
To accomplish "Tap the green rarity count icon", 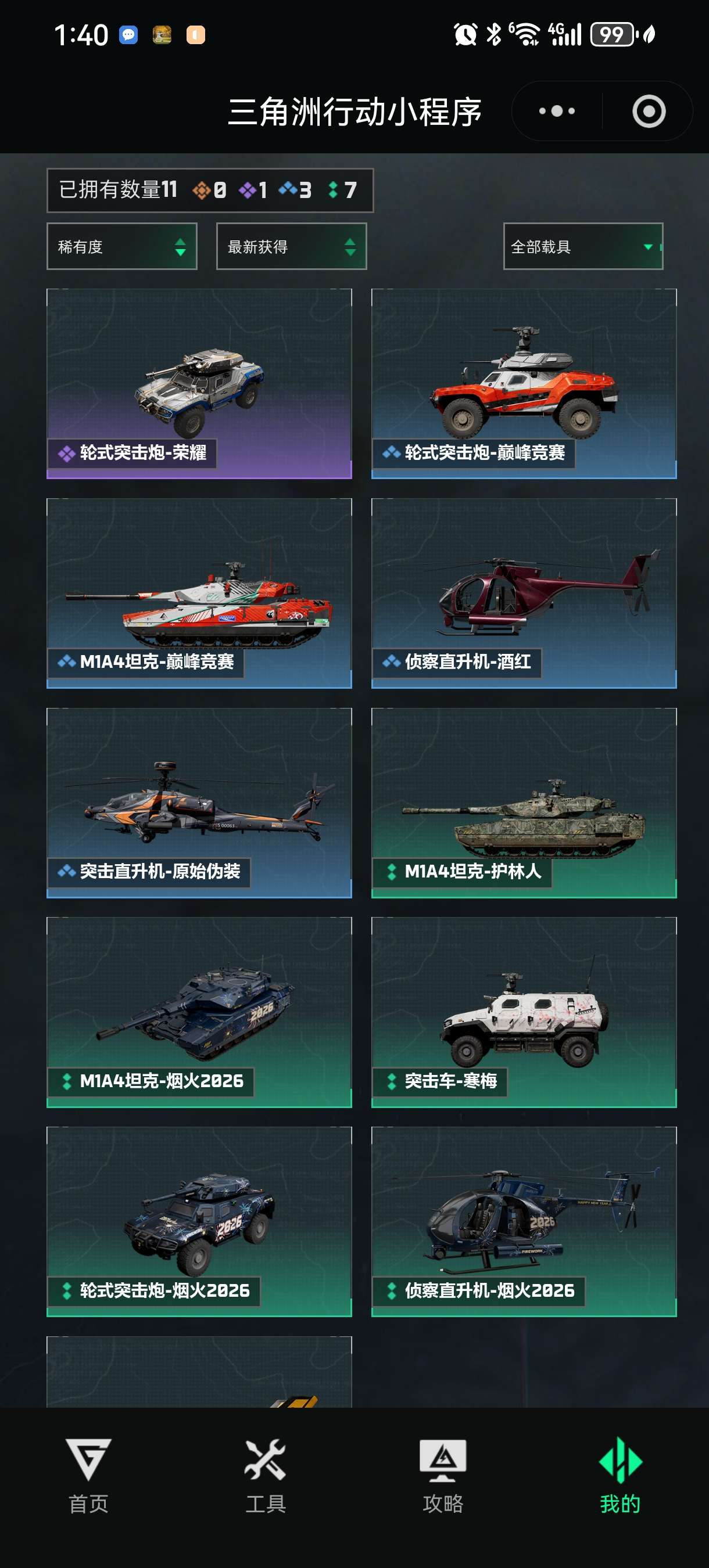I will tap(332, 190).
